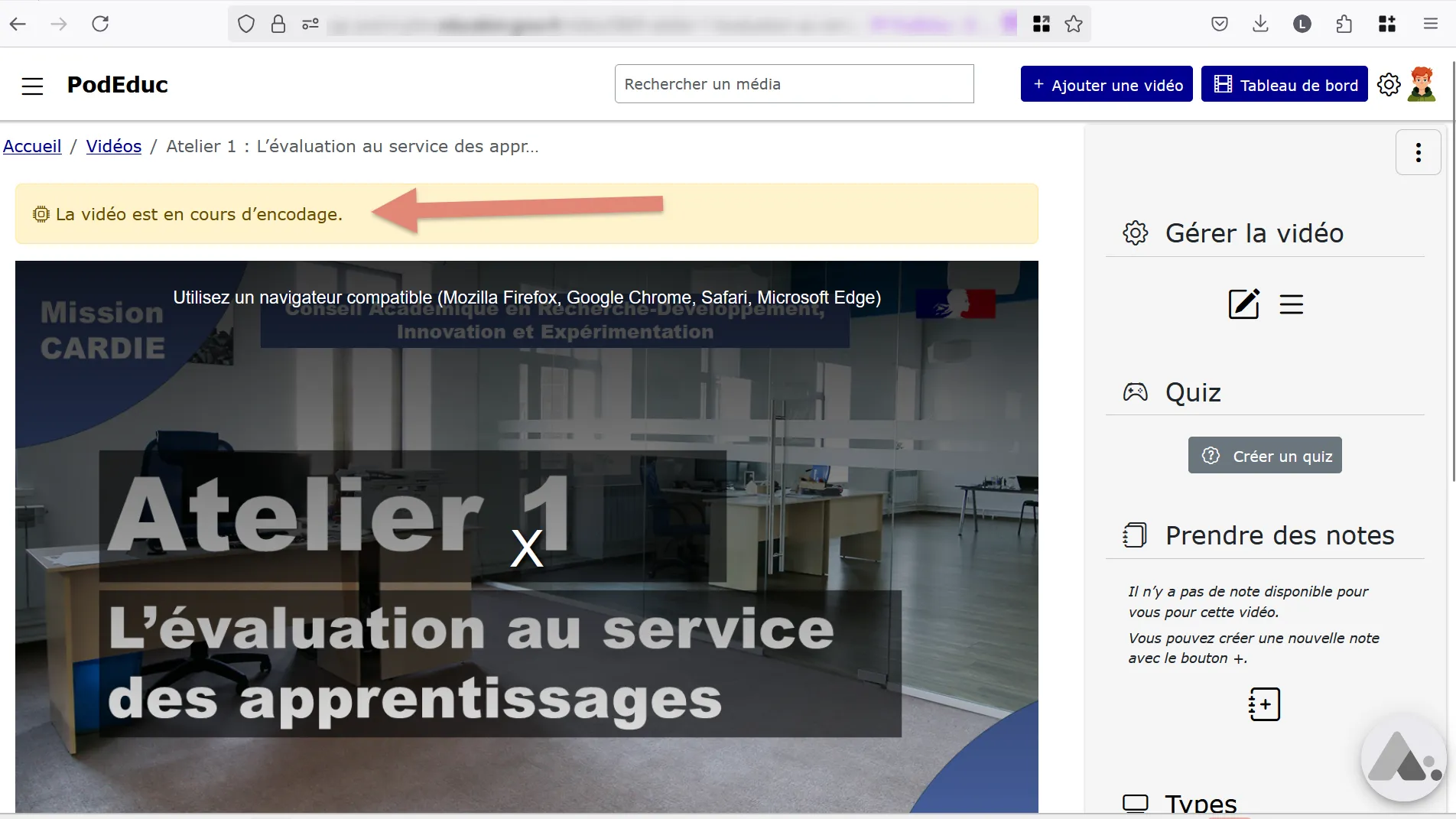
Task: Follow the Accueil breadcrumb link
Action: (x=32, y=146)
